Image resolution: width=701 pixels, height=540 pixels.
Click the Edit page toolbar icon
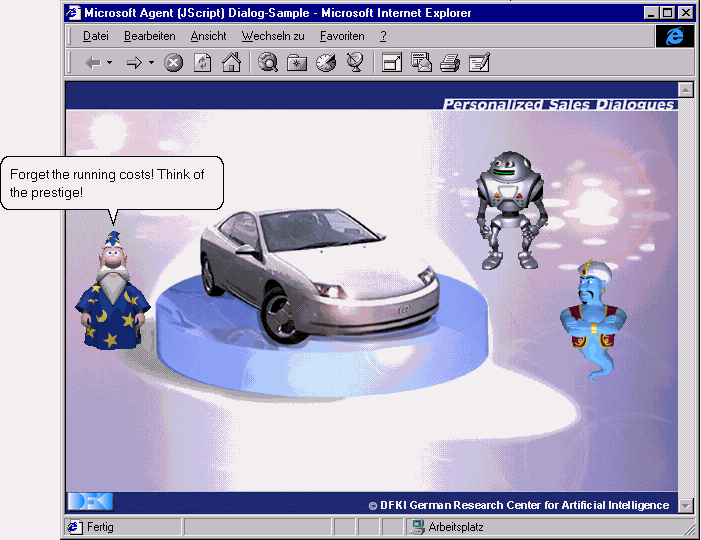(479, 62)
